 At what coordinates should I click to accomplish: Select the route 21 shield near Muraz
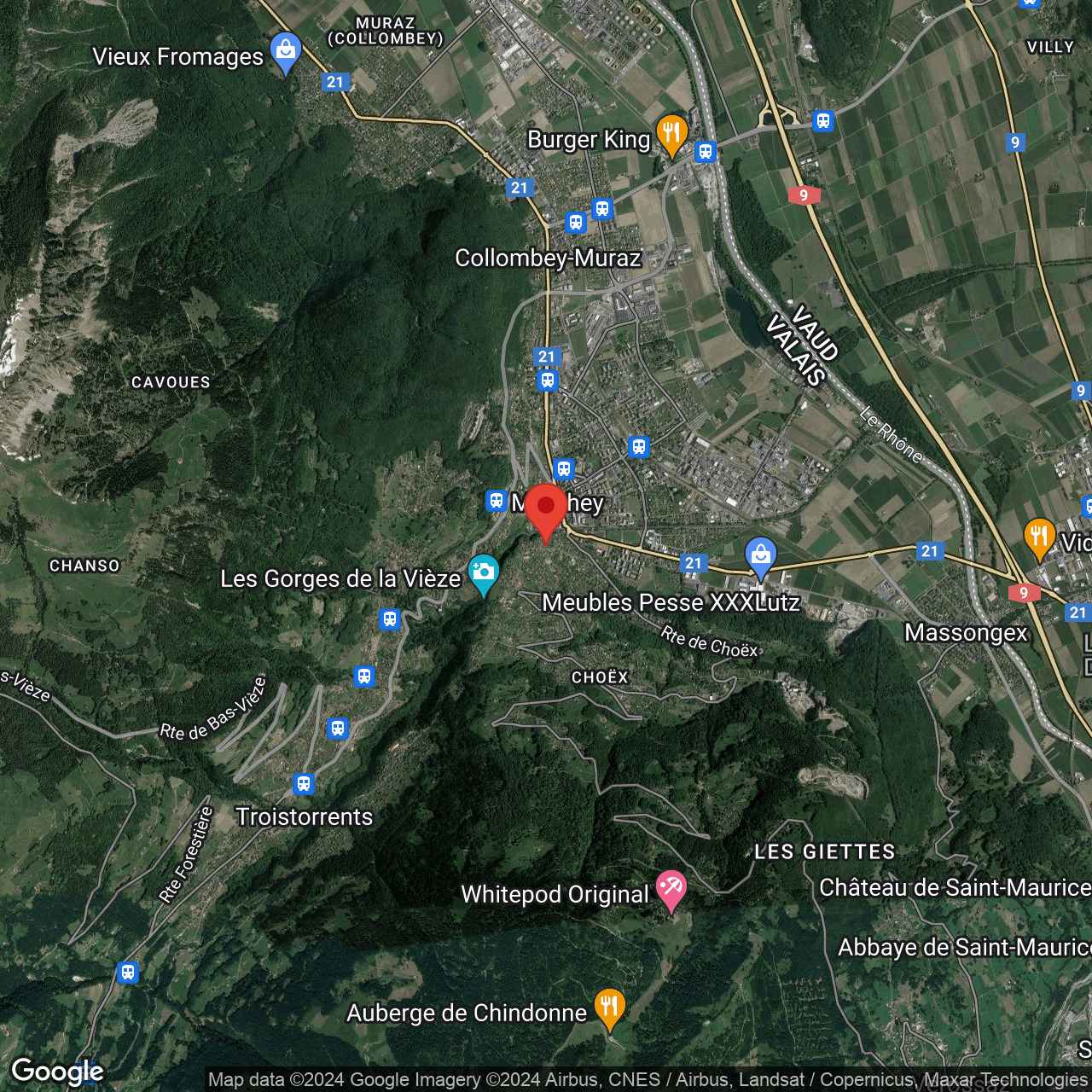coord(335,83)
